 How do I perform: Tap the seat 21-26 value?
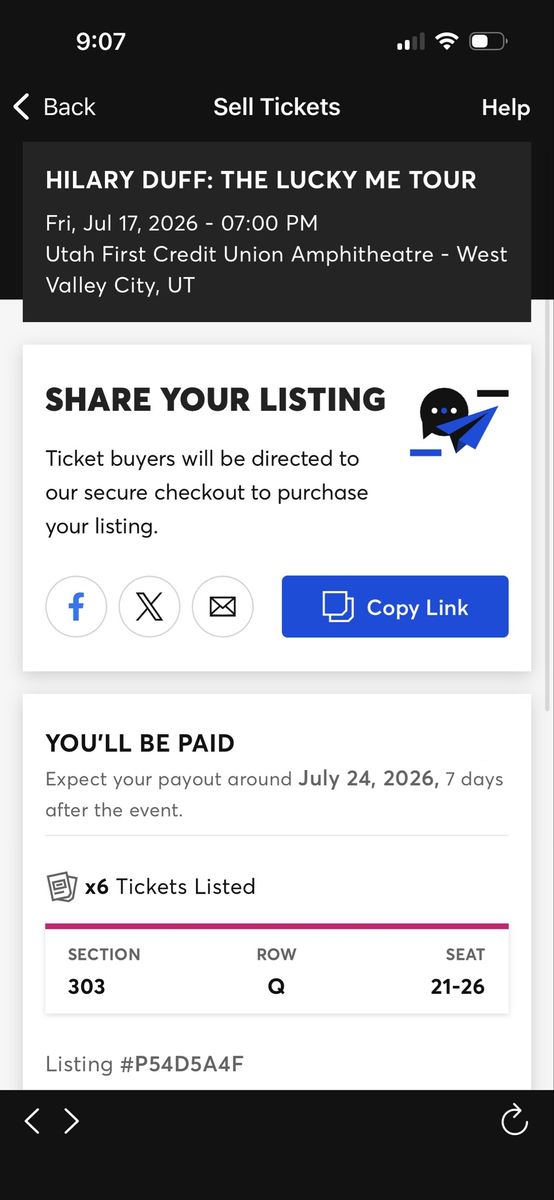[458, 987]
